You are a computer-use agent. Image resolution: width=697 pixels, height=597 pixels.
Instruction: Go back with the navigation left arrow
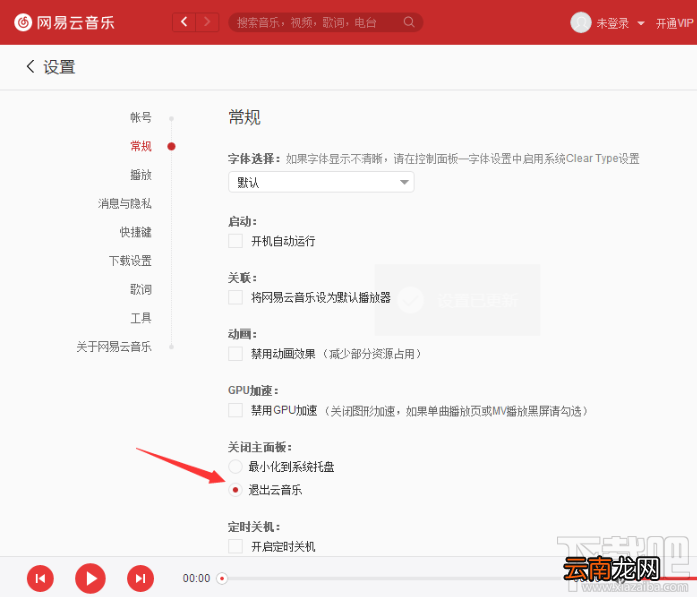point(184,22)
